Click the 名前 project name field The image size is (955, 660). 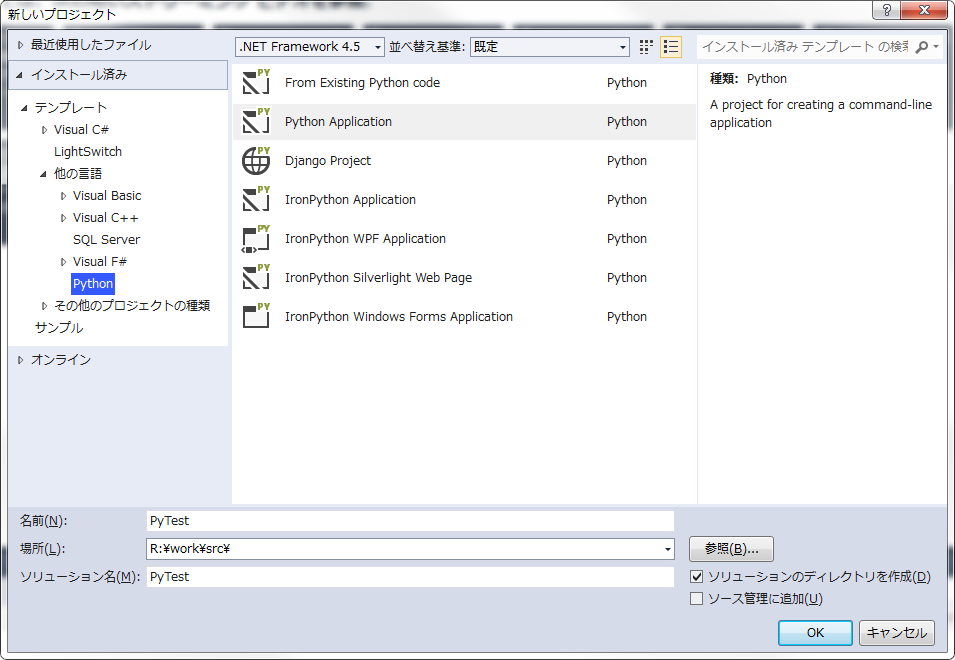[x=410, y=521]
